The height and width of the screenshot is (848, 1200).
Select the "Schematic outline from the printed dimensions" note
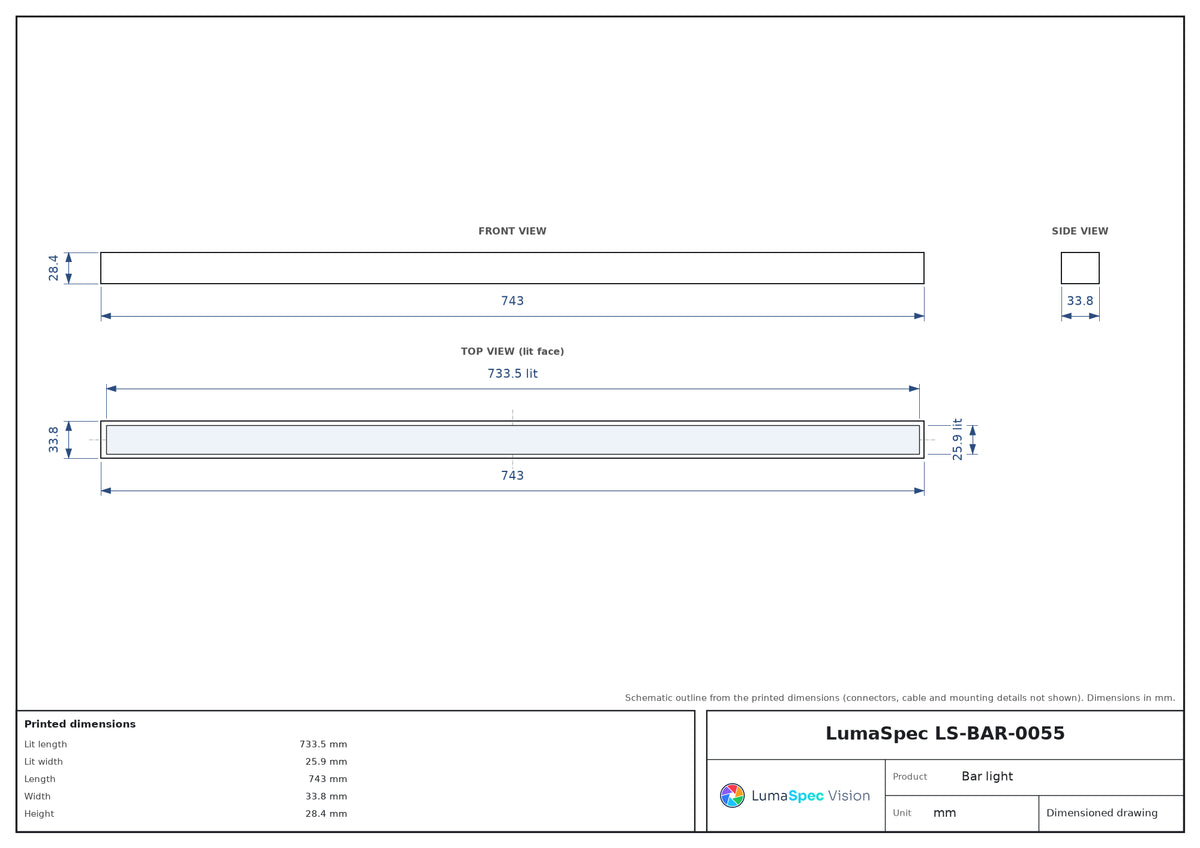[x=900, y=698]
